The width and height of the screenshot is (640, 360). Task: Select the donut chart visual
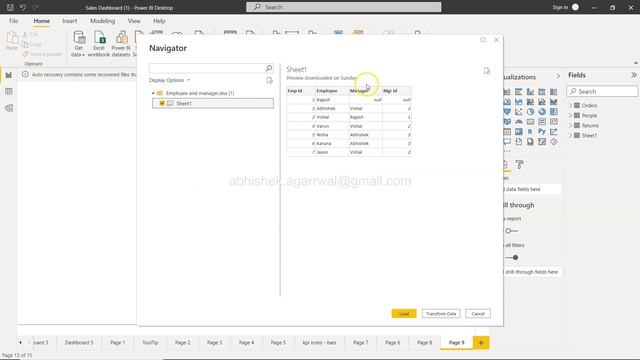pyautogui.click(x=542, y=111)
